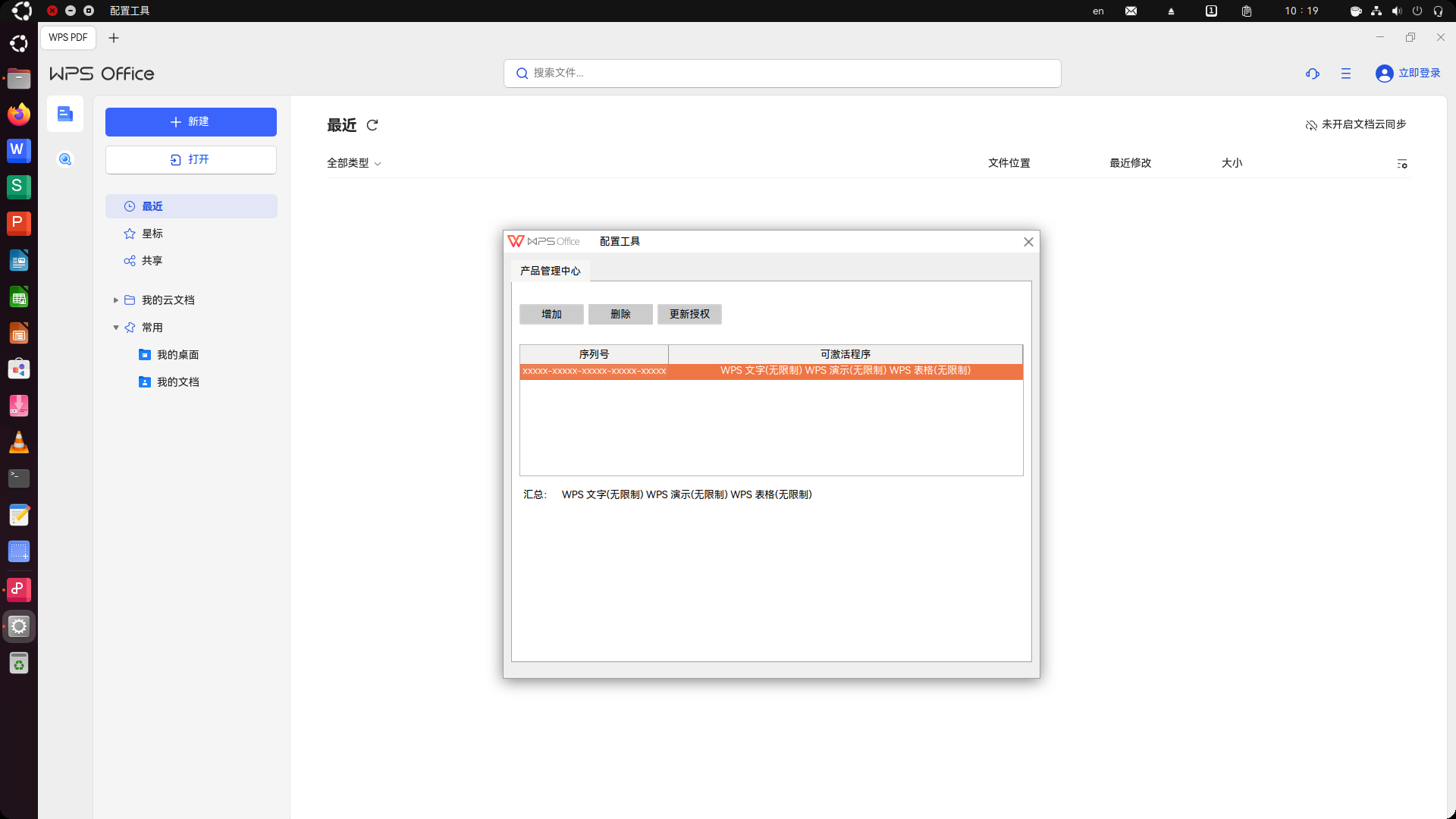Viewport: 1456px width, 819px height.
Task: Open the mail icon in top panel
Action: pyautogui.click(x=1131, y=11)
